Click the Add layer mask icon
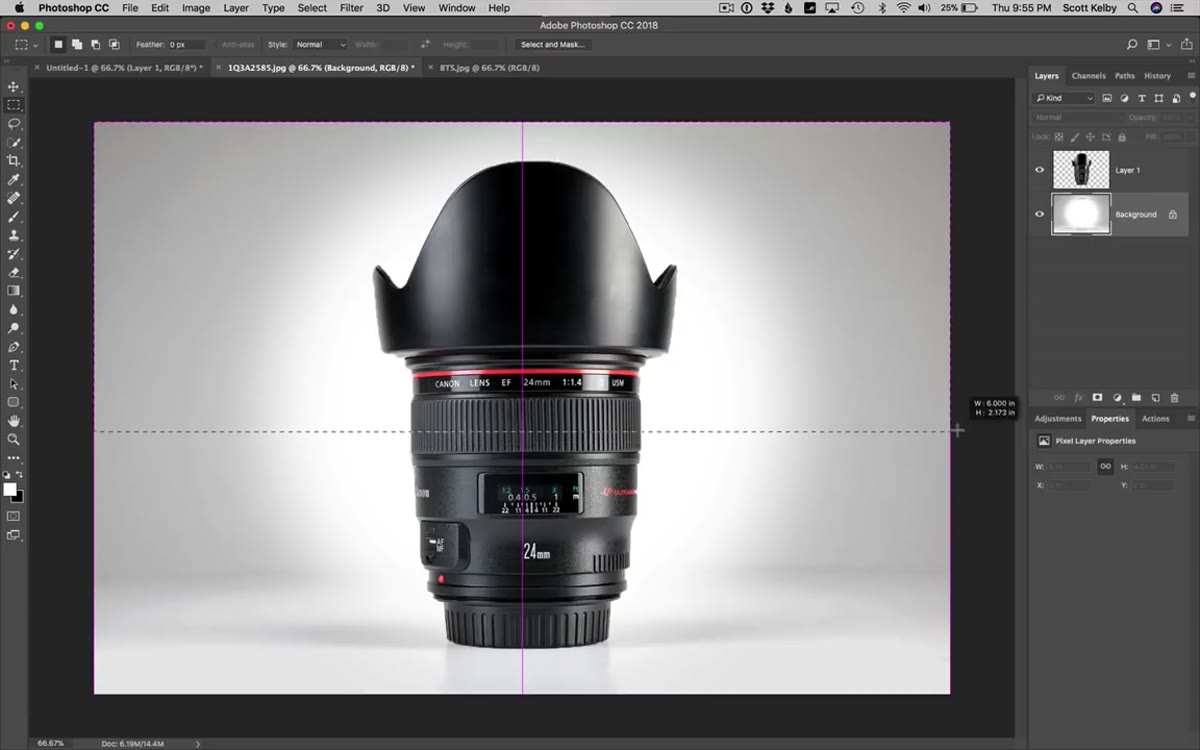1200x750 pixels. tap(1097, 398)
